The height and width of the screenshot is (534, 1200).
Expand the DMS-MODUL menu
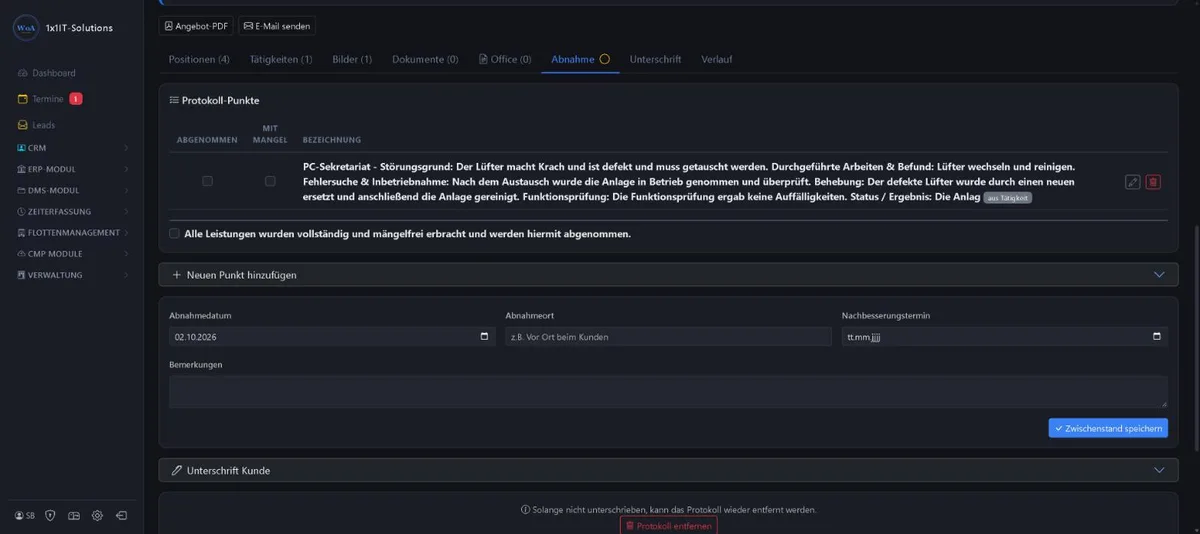click(x=72, y=190)
